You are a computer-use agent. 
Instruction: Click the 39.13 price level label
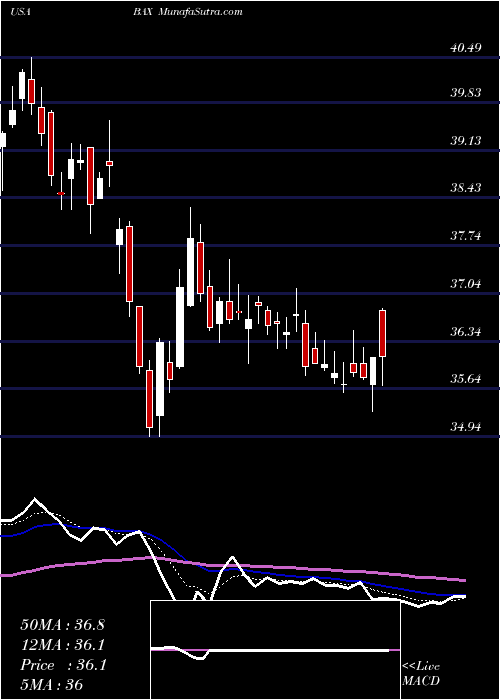click(466, 141)
